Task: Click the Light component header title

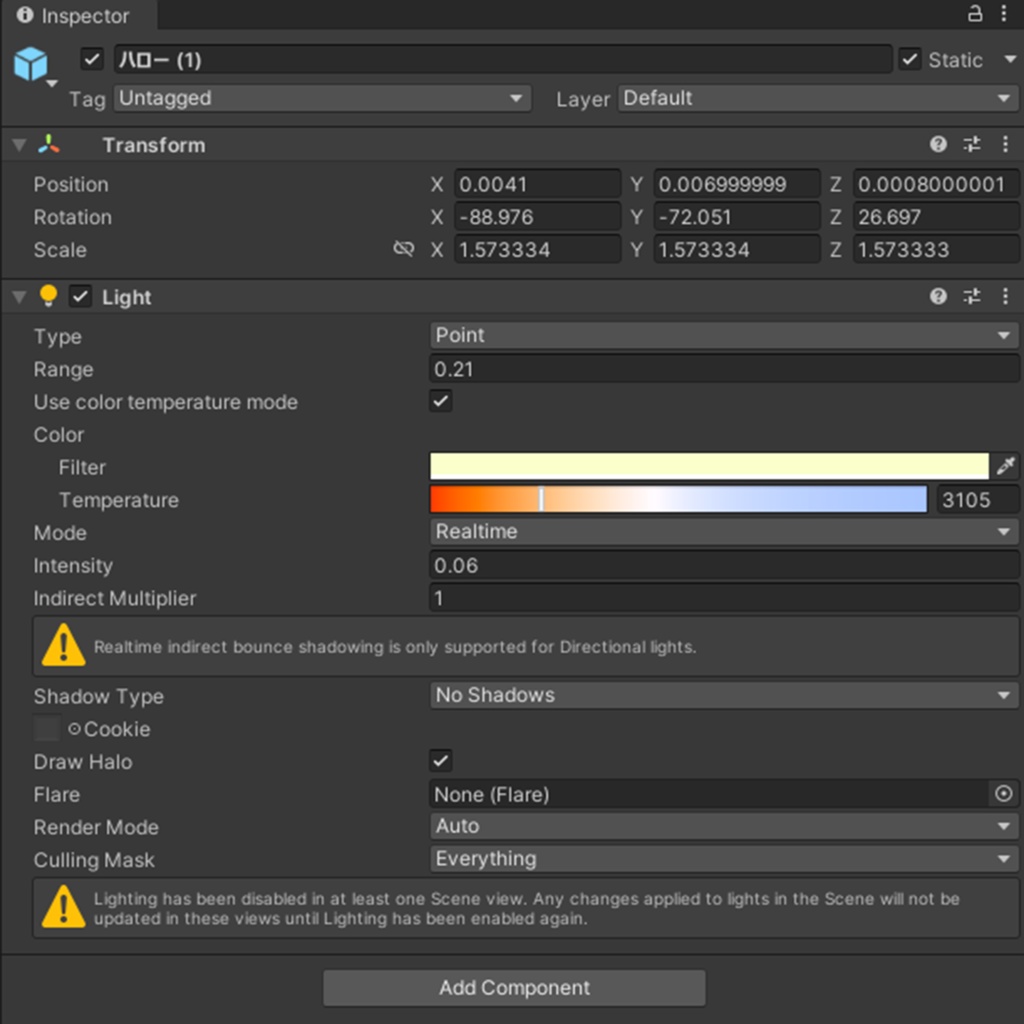Action: pos(127,297)
